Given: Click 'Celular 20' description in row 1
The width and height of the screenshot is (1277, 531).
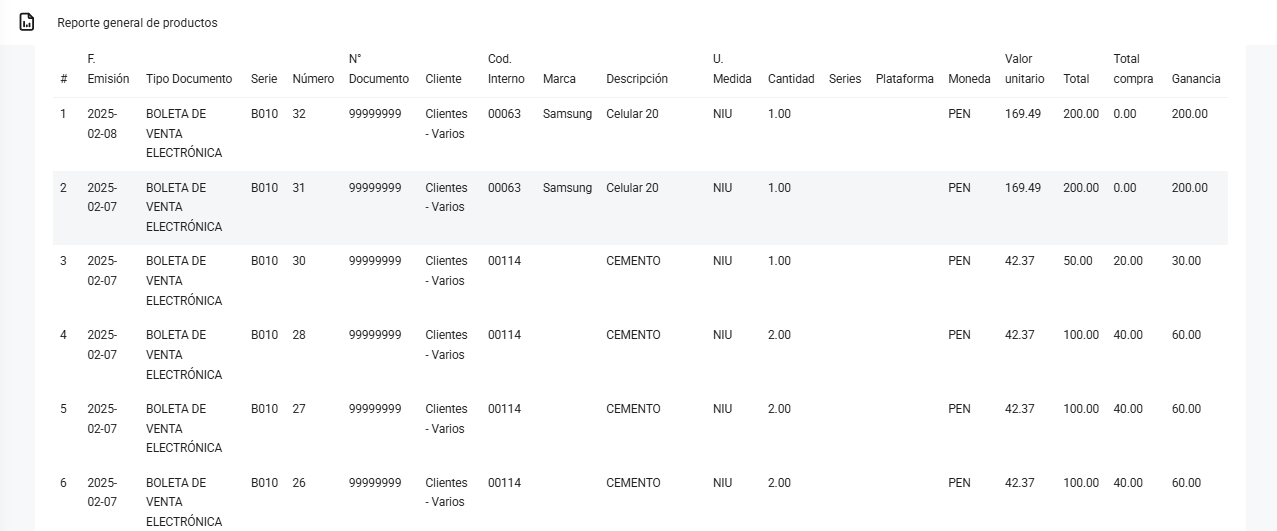Looking at the screenshot, I should pyautogui.click(x=632, y=114).
